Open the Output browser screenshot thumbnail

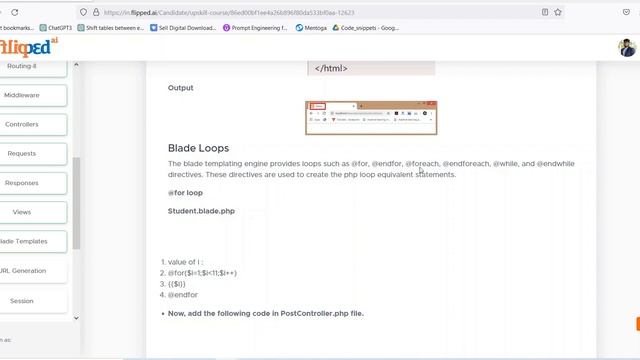[371, 118]
